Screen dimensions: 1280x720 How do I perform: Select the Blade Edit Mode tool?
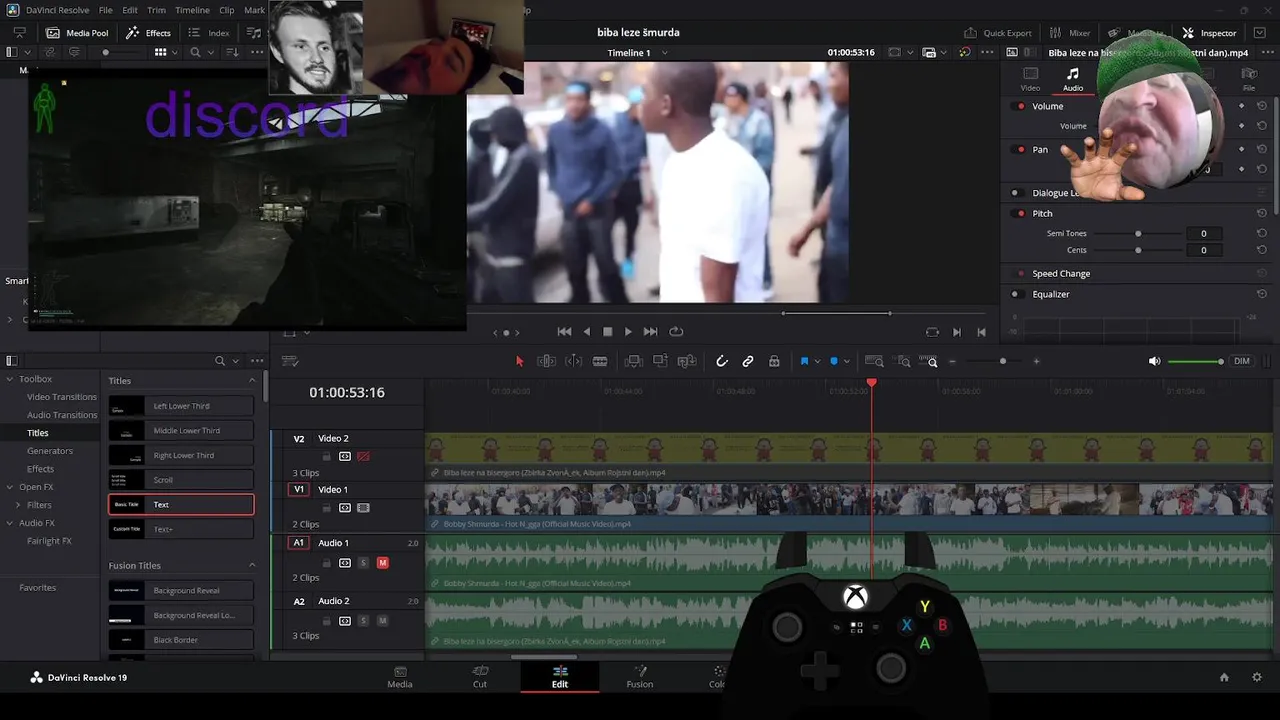click(600, 361)
